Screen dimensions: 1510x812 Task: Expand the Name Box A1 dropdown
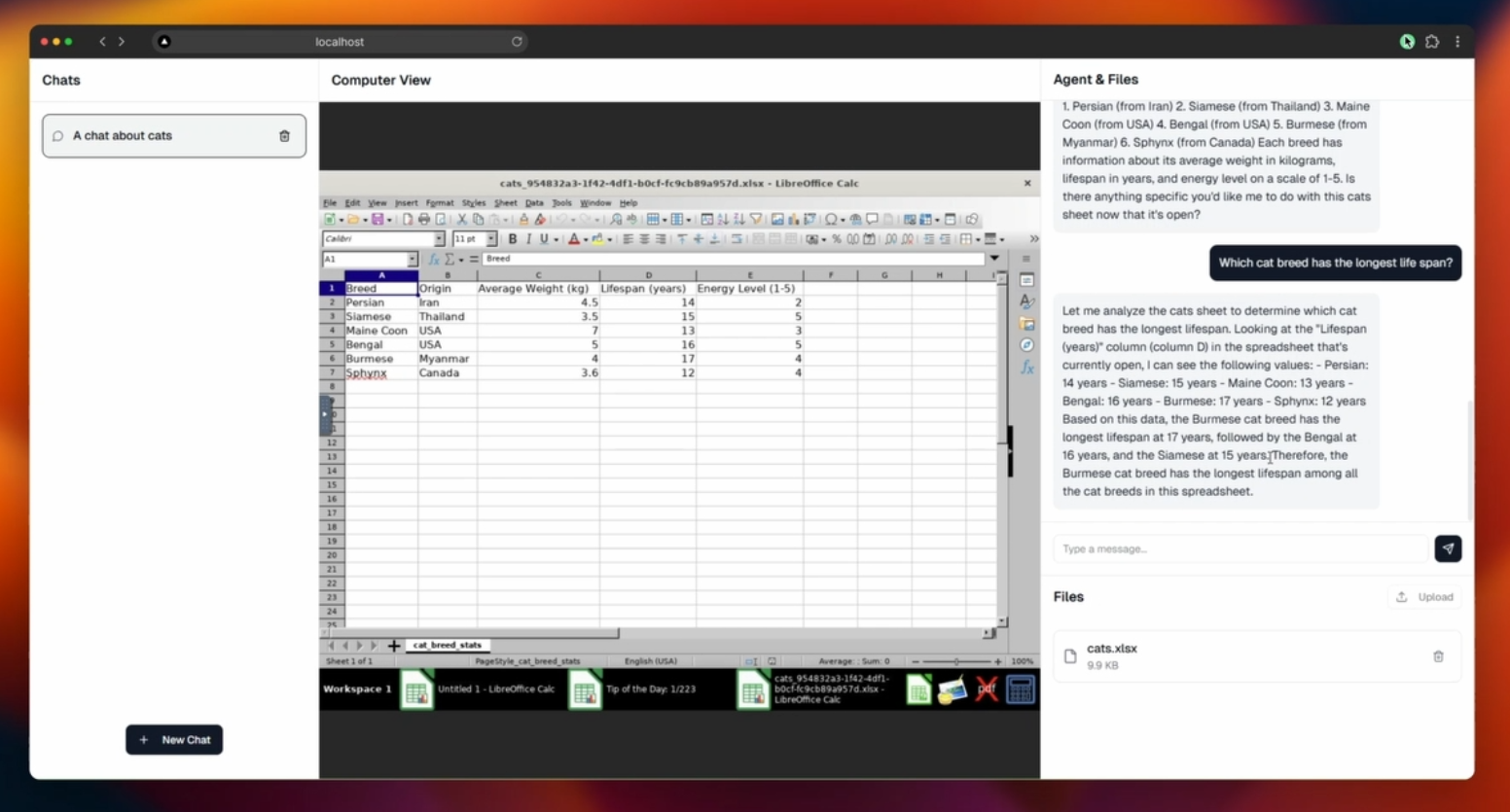point(413,260)
